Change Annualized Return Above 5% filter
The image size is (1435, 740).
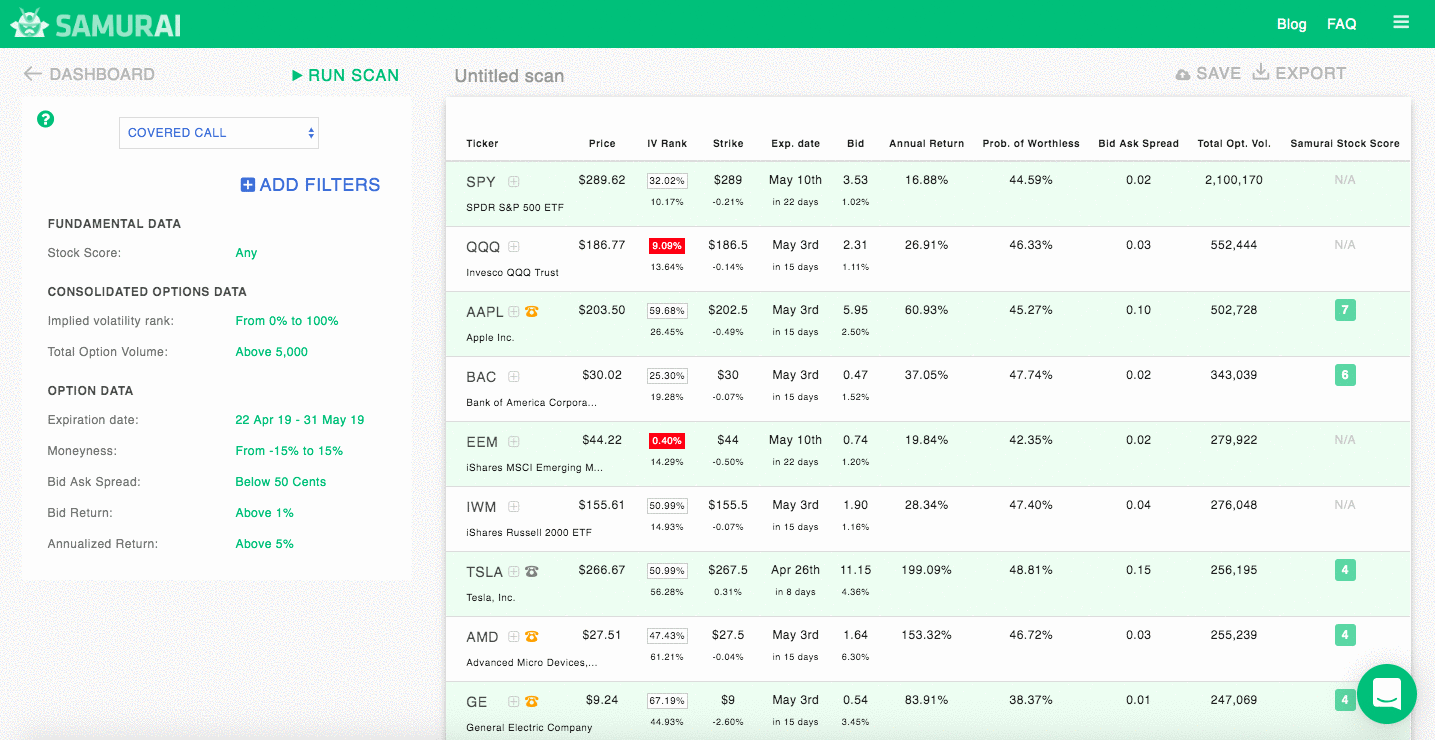(265, 544)
